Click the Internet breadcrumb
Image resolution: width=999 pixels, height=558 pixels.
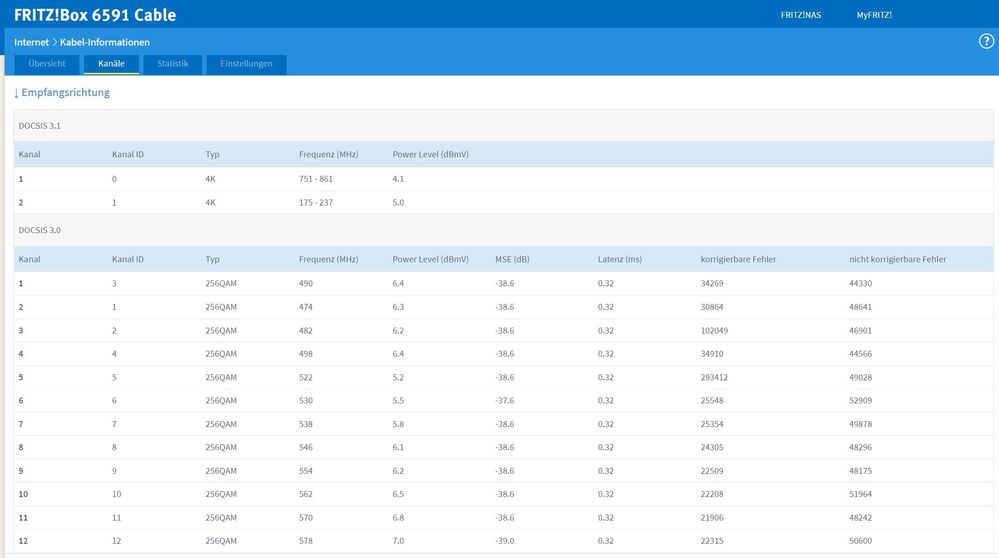pyautogui.click(x=31, y=42)
